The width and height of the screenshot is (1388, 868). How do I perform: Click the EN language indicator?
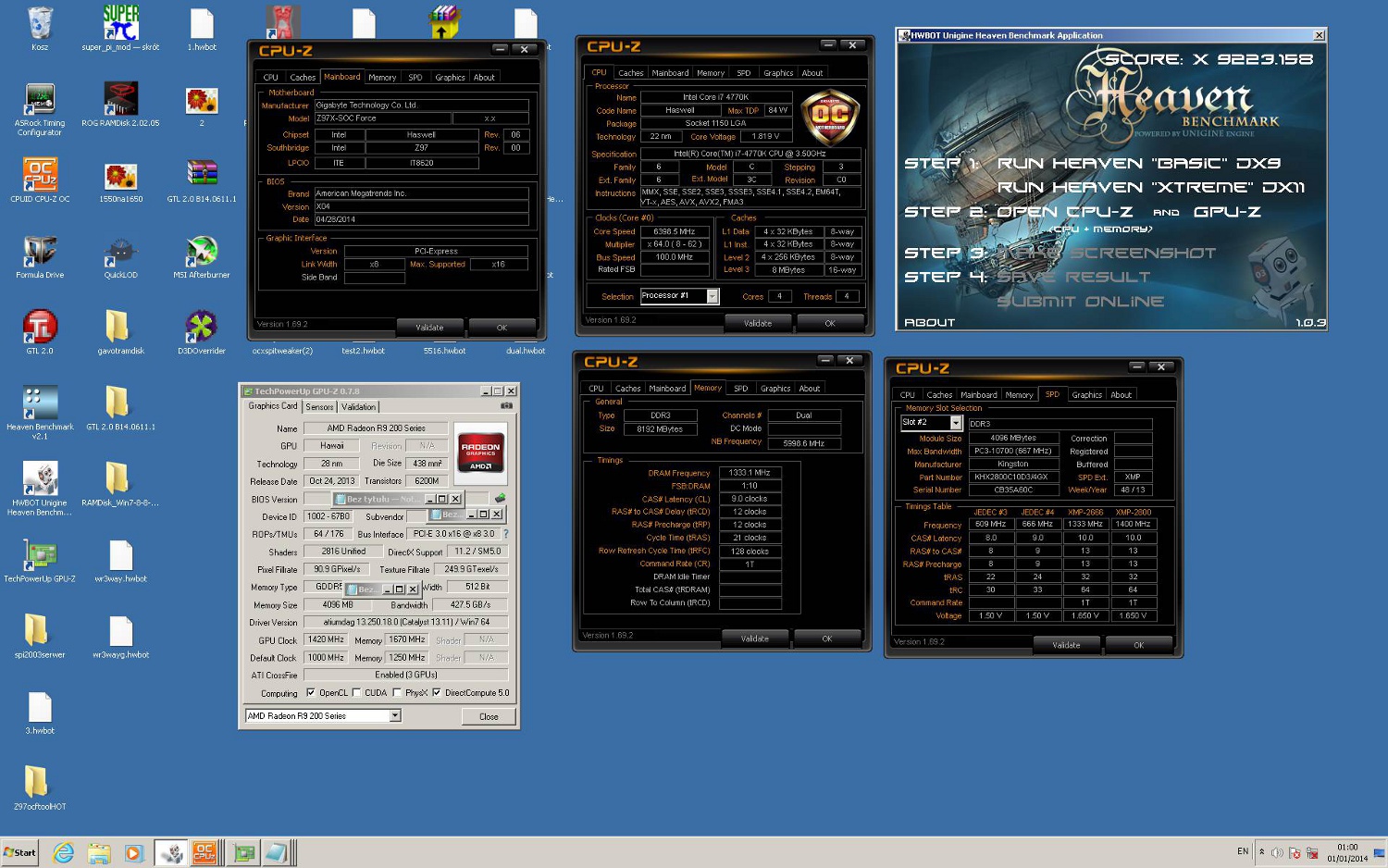click(x=1243, y=851)
